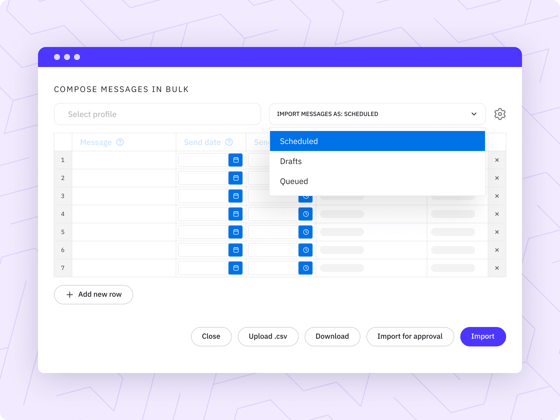The height and width of the screenshot is (420, 560).
Task: Focus the send date field in row 7
Action: click(203, 268)
